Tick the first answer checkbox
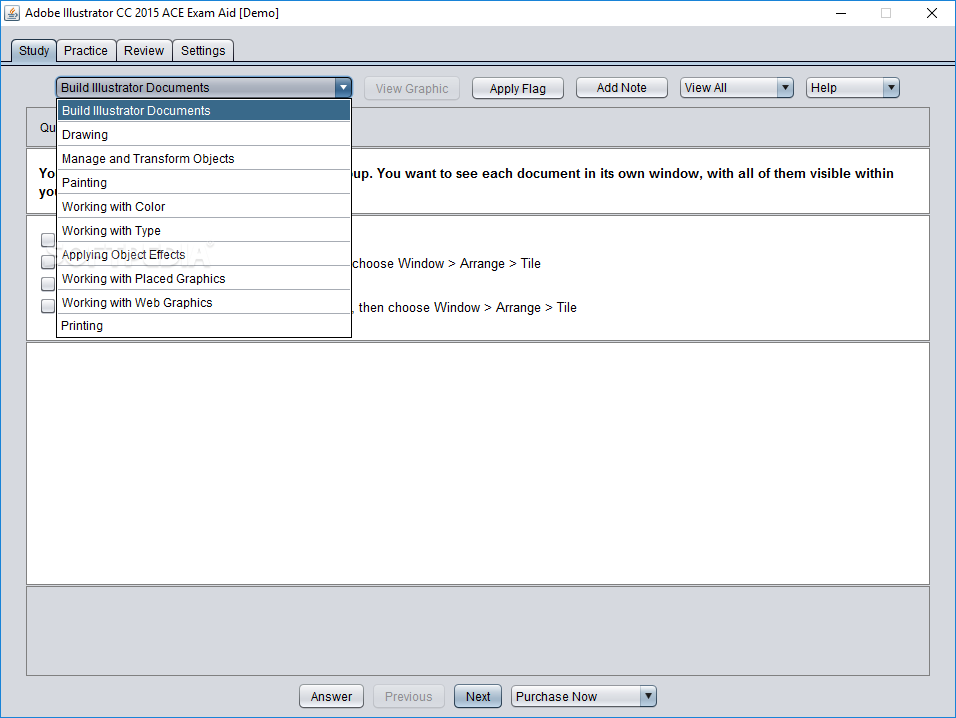This screenshot has width=956, height=718. pyautogui.click(x=48, y=240)
